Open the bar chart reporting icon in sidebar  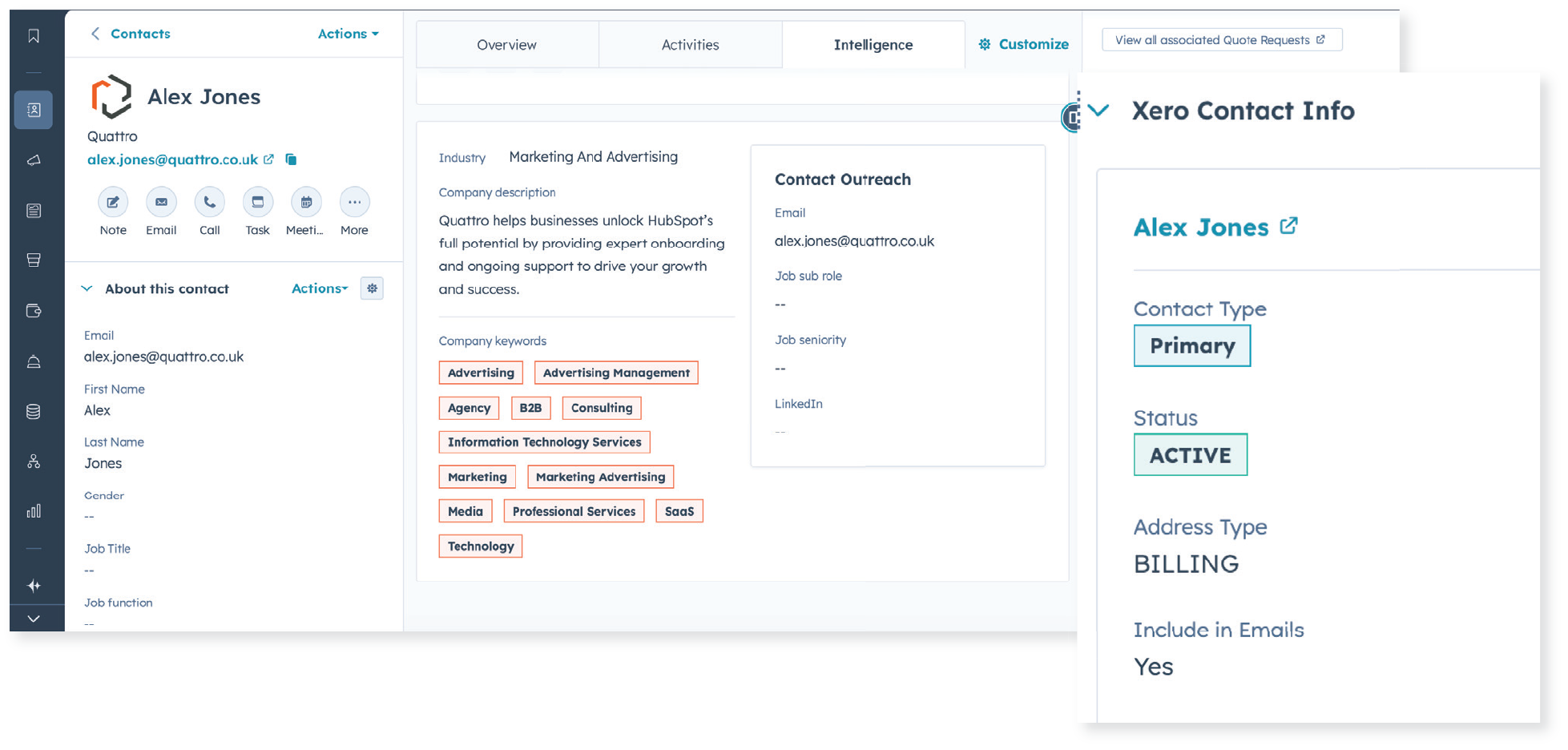pos(34,511)
